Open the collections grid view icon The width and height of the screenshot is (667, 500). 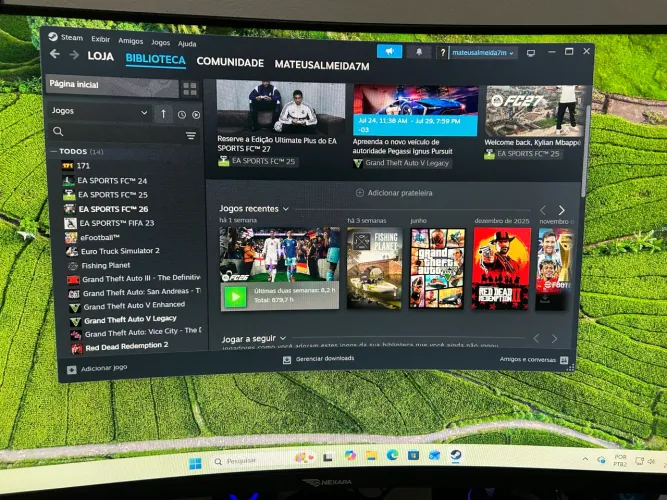click(190, 89)
